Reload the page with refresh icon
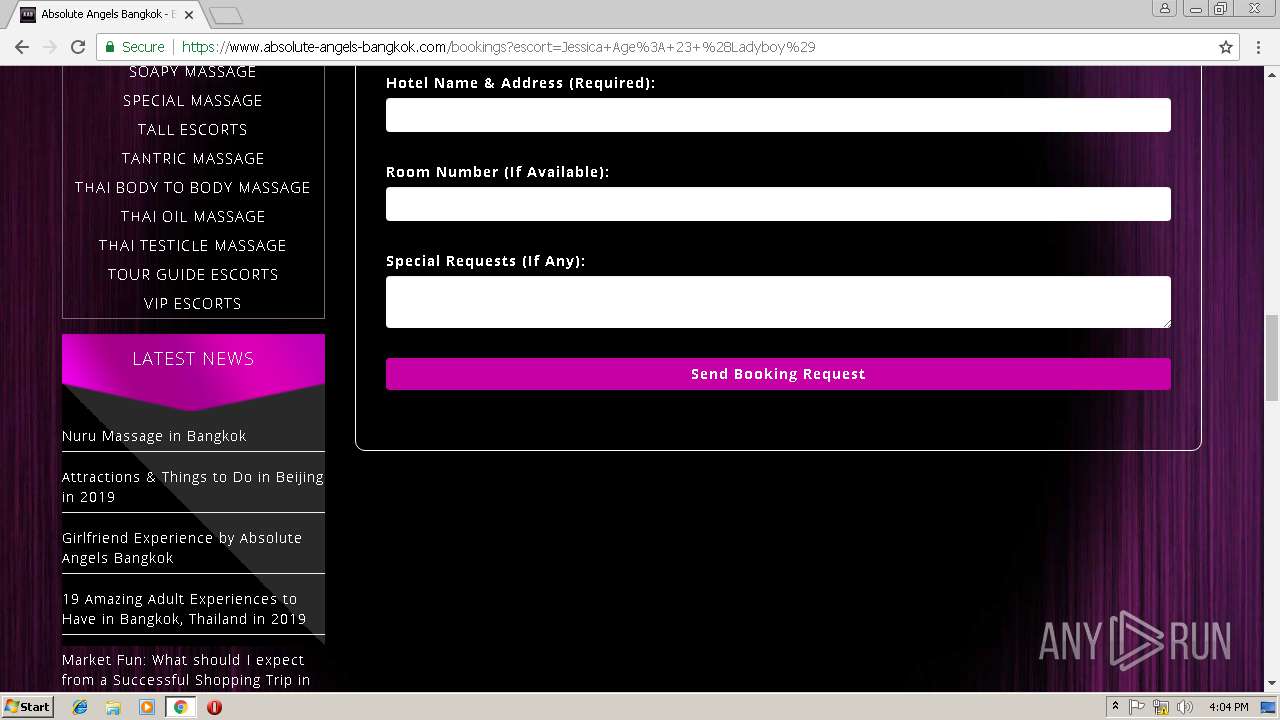Image resolution: width=1280 pixels, height=720 pixels. click(x=78, y=47)
